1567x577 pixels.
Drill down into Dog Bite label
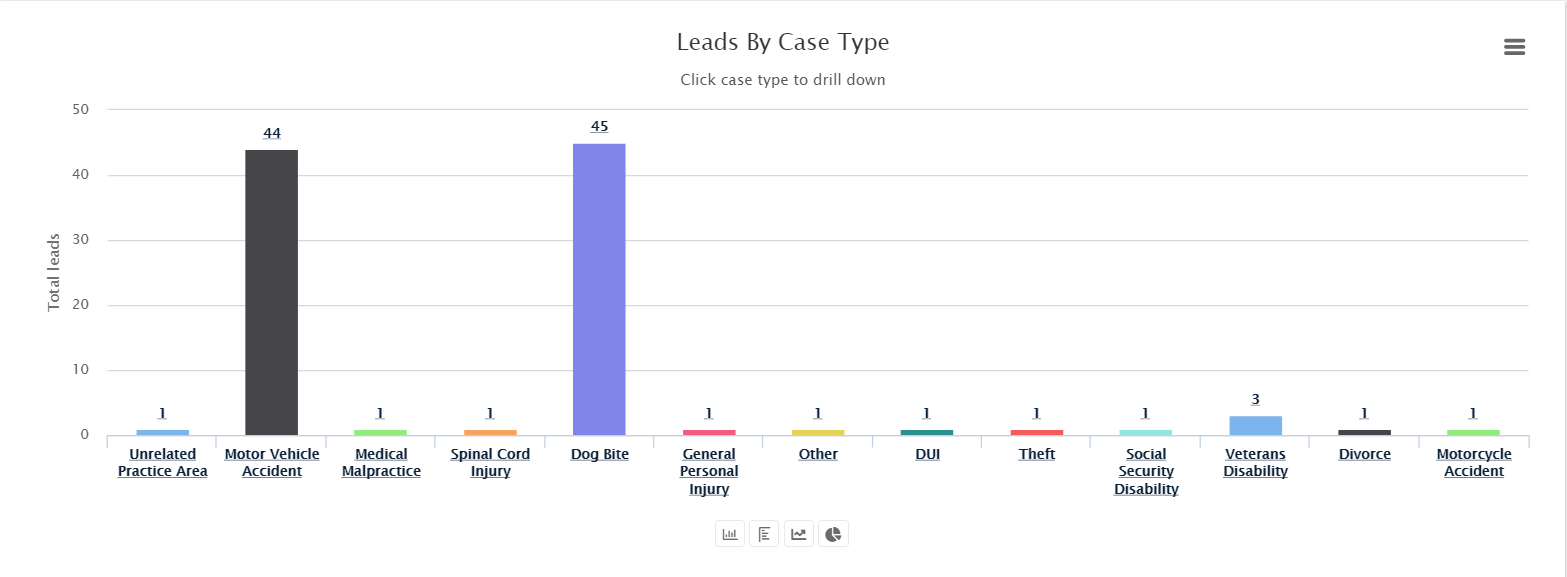pyautogui.click(x=599, y=455)
